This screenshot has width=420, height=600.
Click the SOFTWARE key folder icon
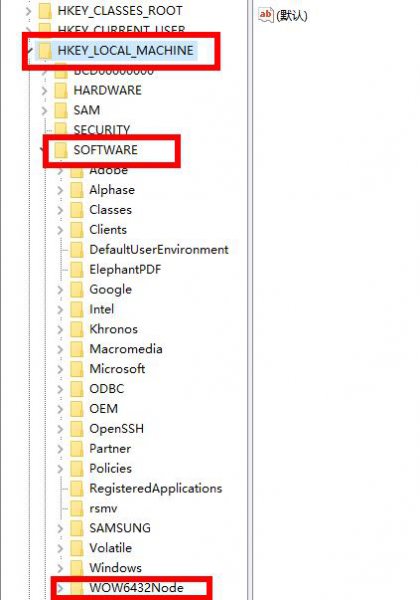(61, 150)
